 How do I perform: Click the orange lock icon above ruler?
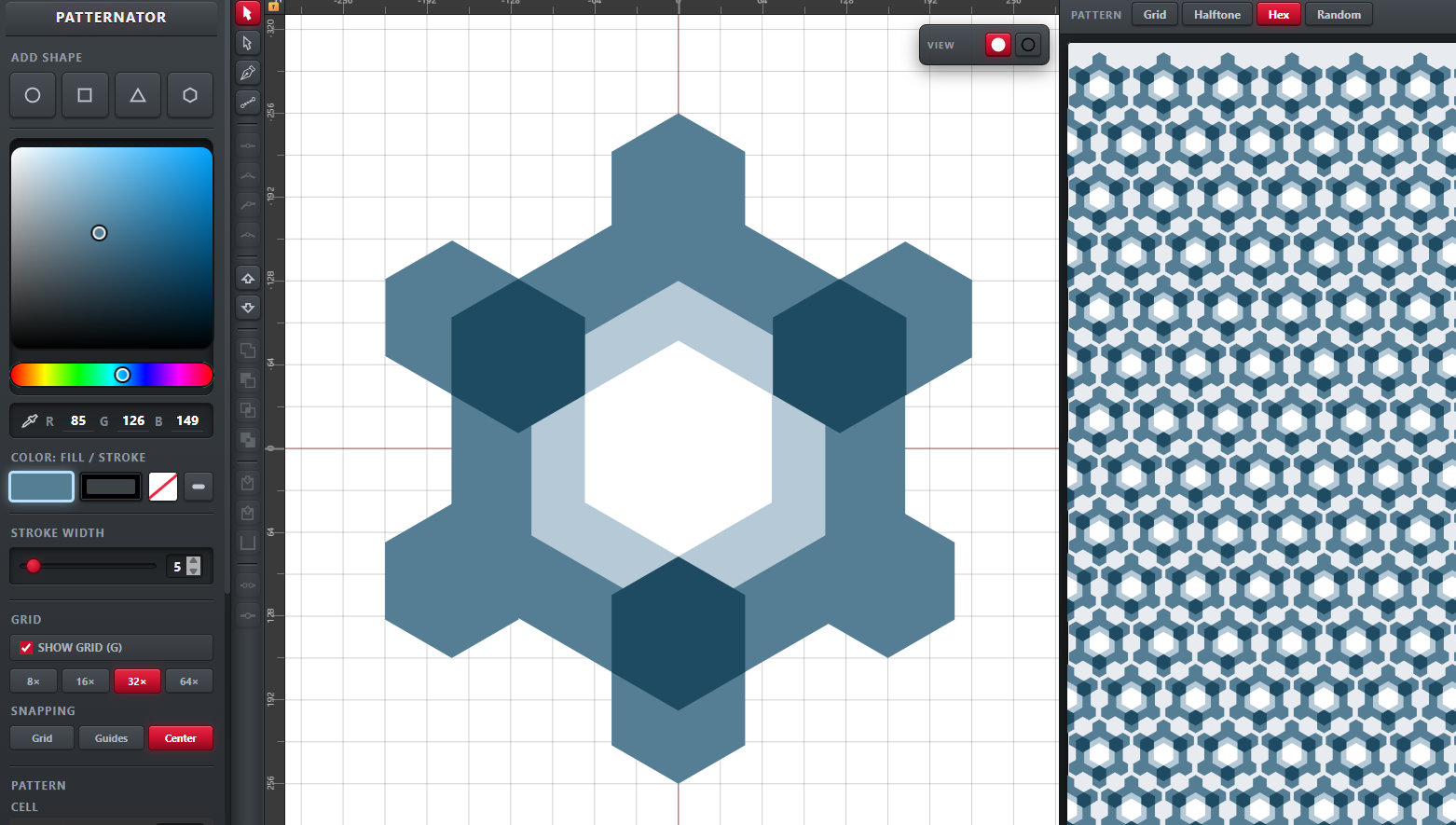pos(274,6)
